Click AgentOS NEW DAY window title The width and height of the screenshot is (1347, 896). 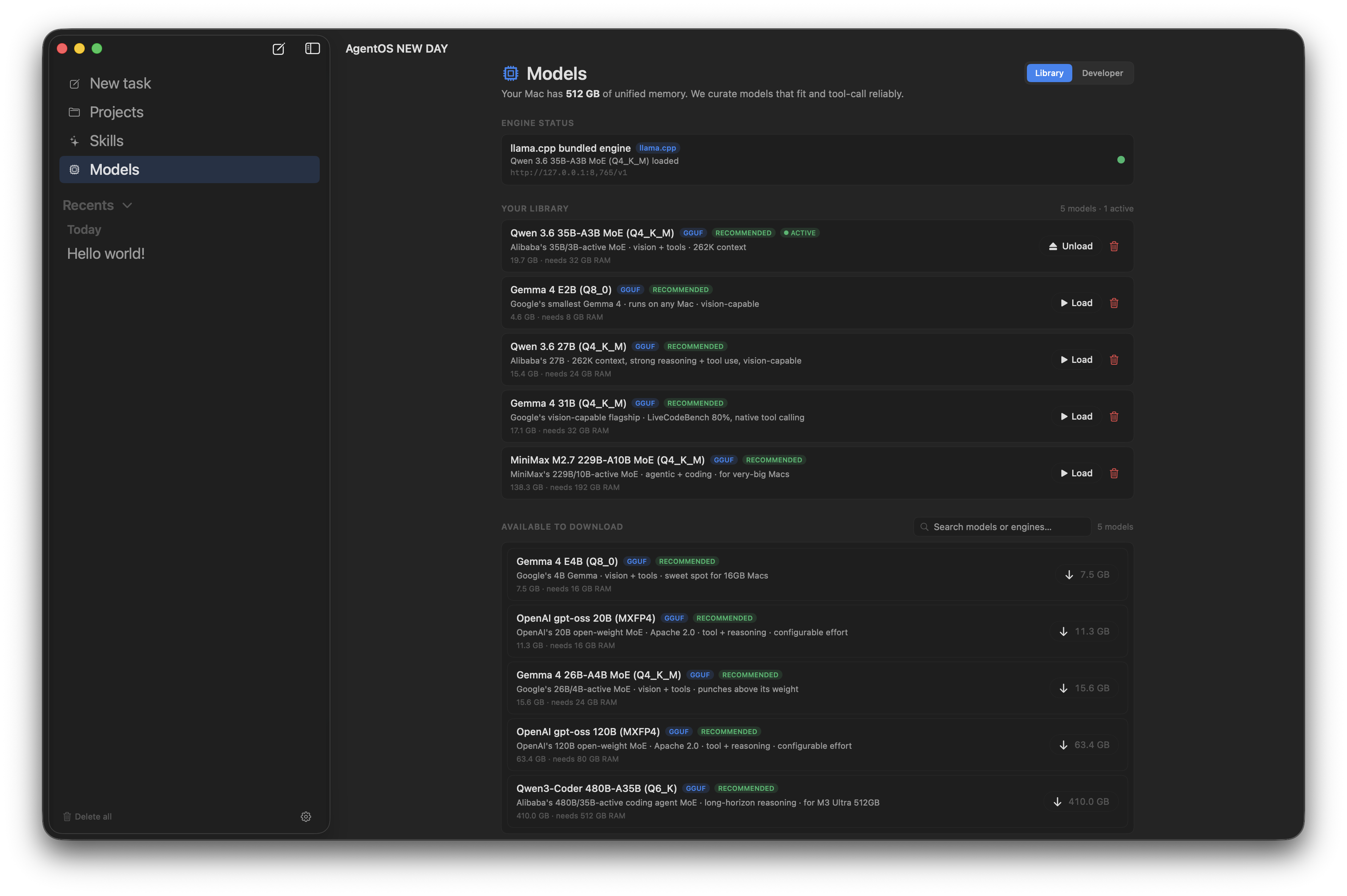397,49
